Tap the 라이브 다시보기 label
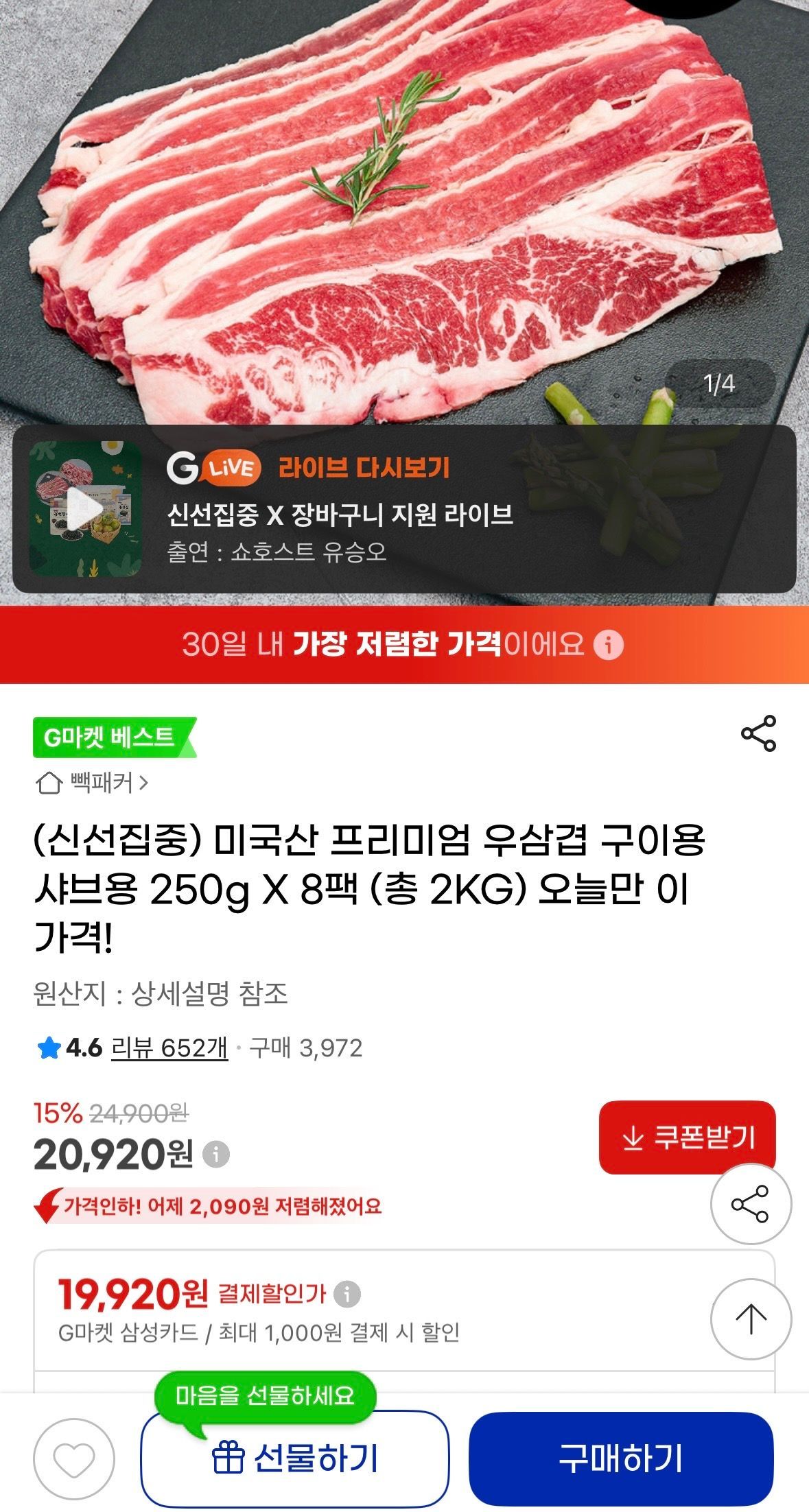This screenshot has width=809, height=1512. (364, 467)
